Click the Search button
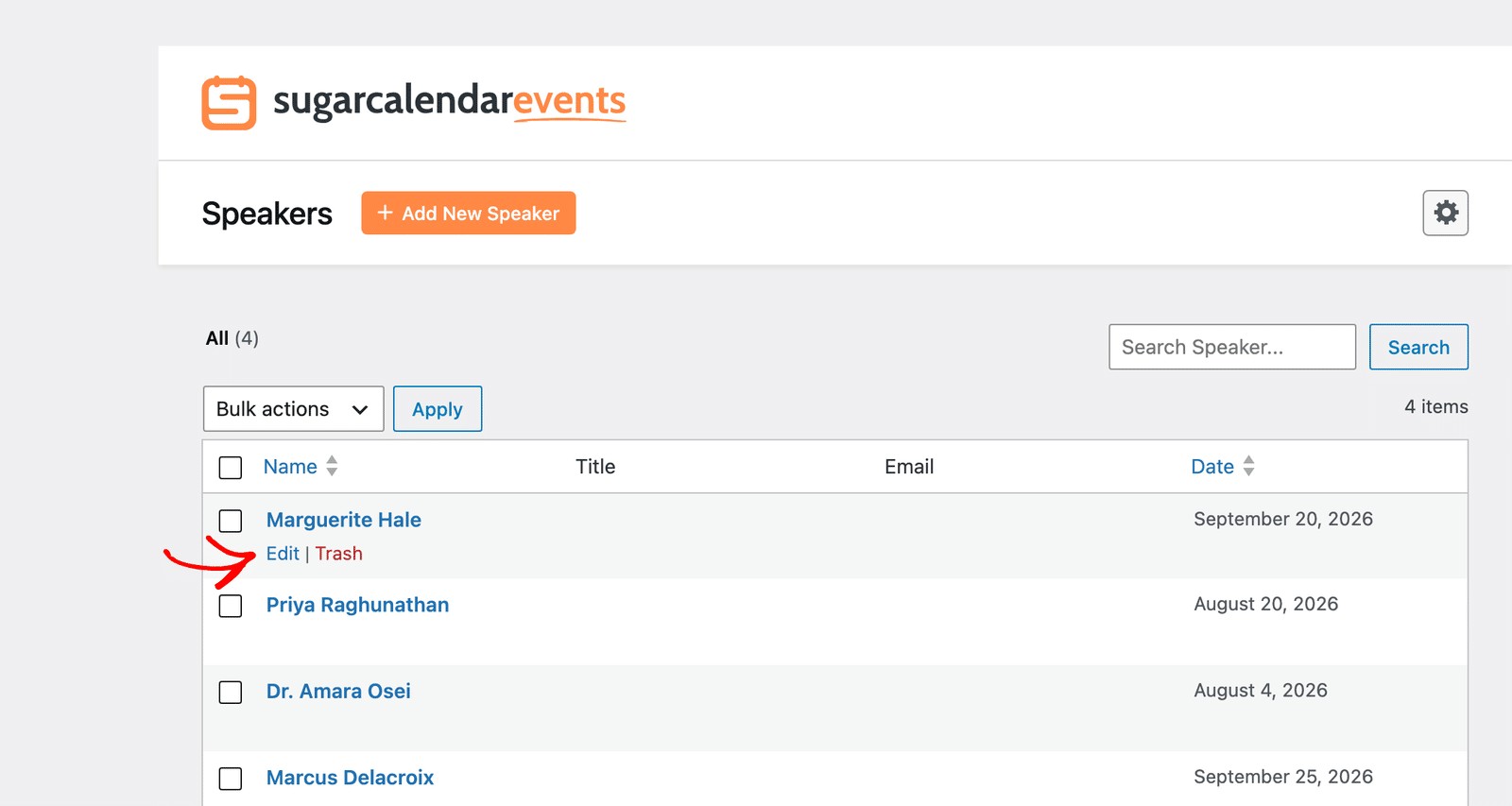Screen dimensions: 1512x806 point(1418,347)
